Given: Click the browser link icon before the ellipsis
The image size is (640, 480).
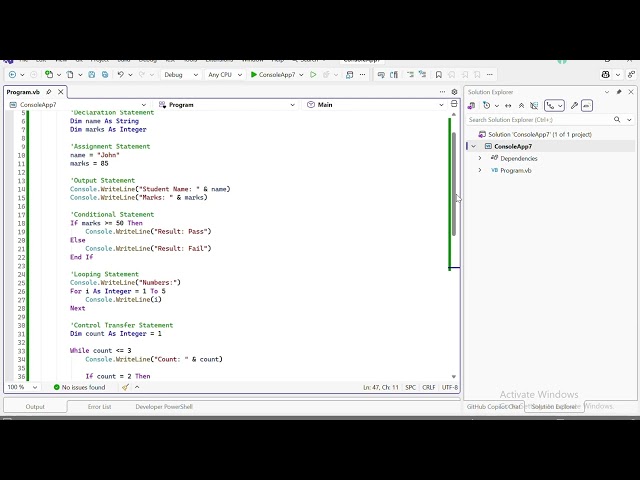Looking at the screenshot, I should [349, 75].
